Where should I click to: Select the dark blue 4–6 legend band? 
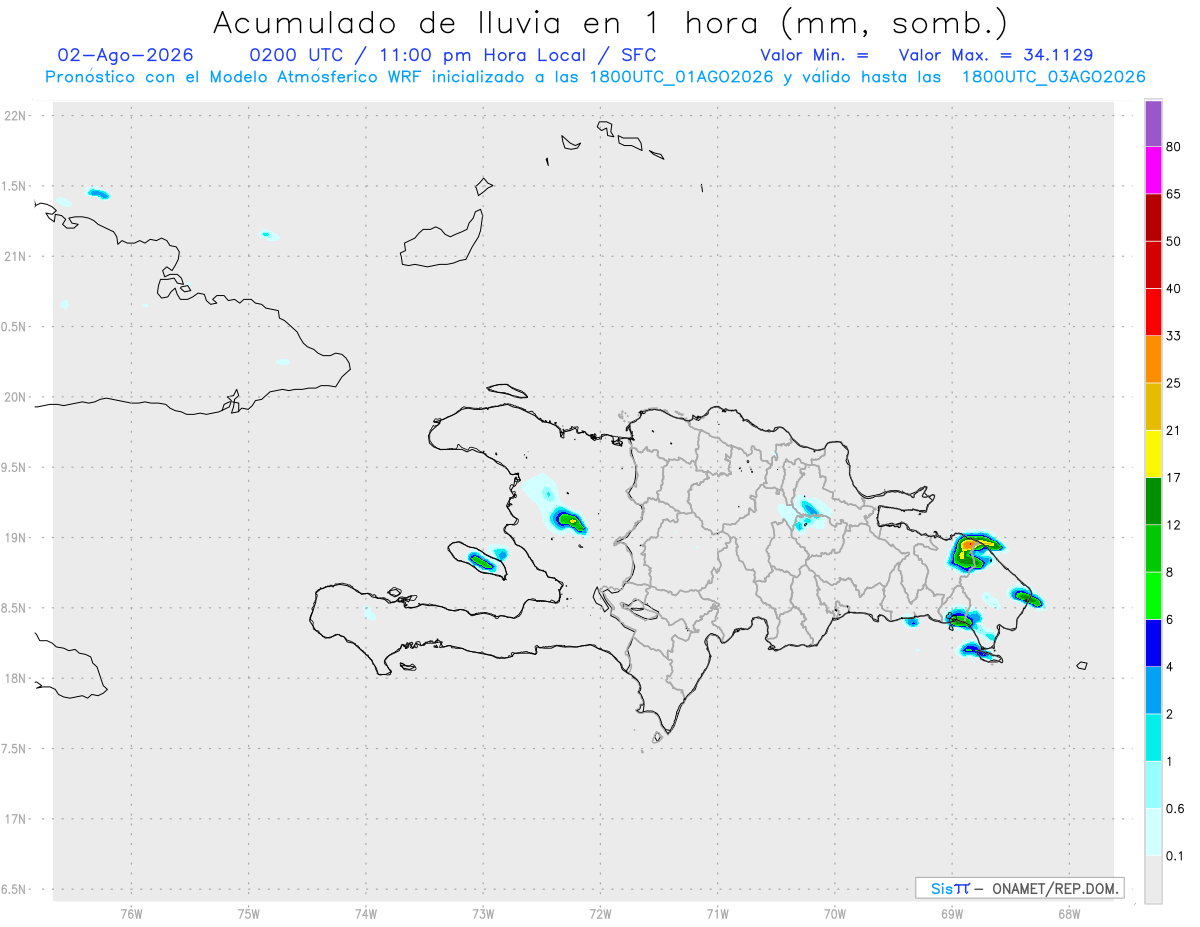point(1153,643)
